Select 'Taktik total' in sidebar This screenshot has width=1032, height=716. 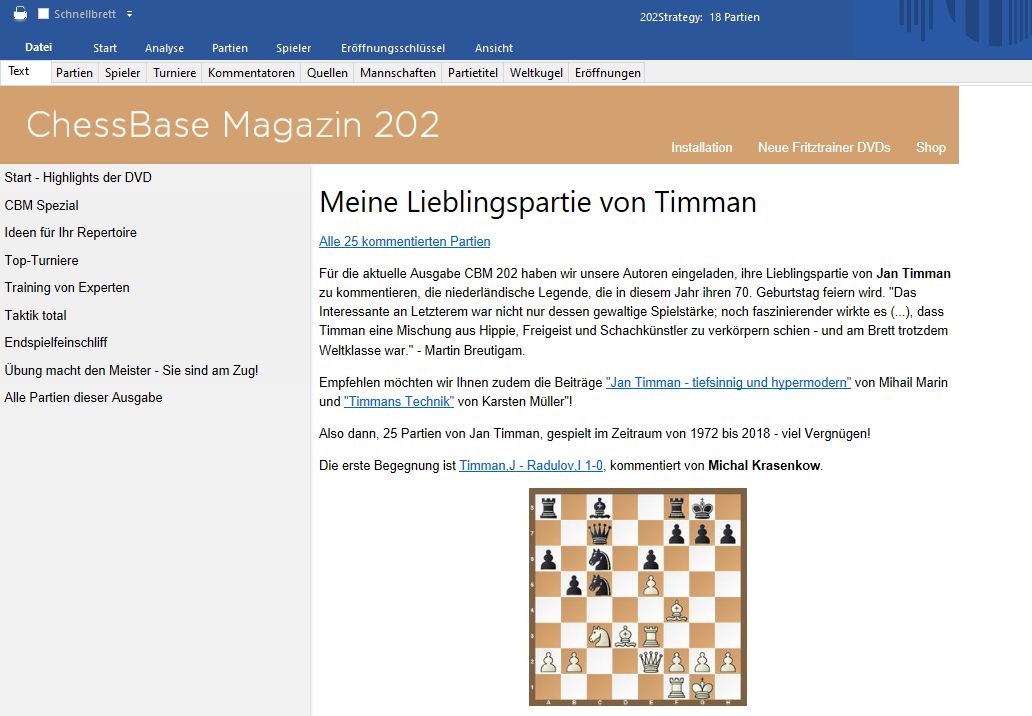(35, 315)
